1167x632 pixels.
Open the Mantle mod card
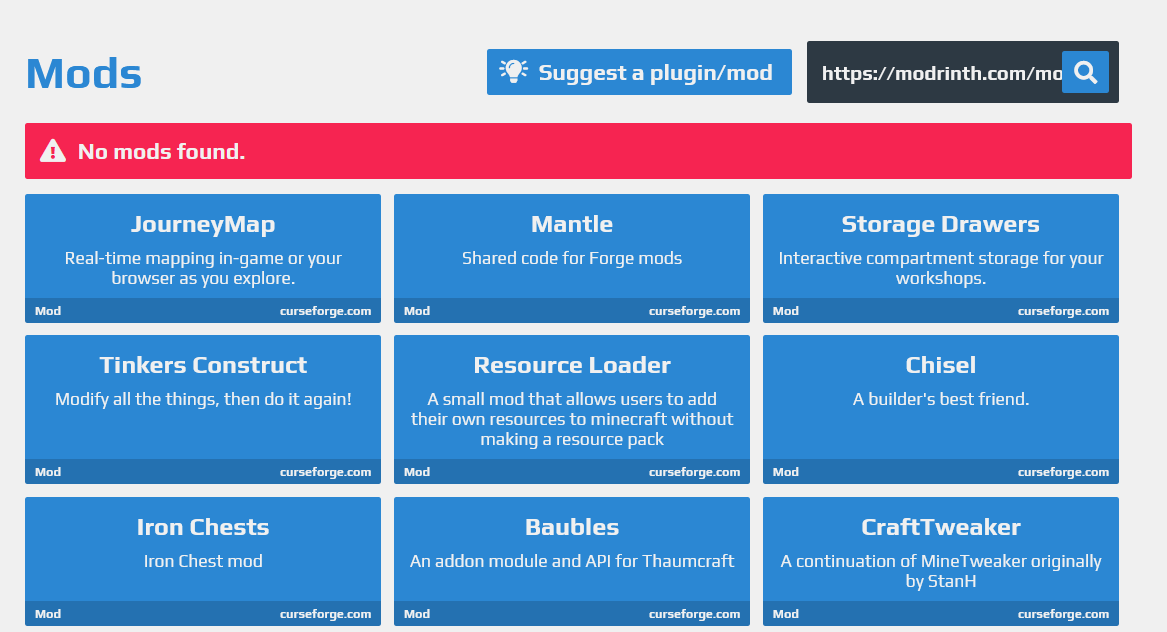572,258
